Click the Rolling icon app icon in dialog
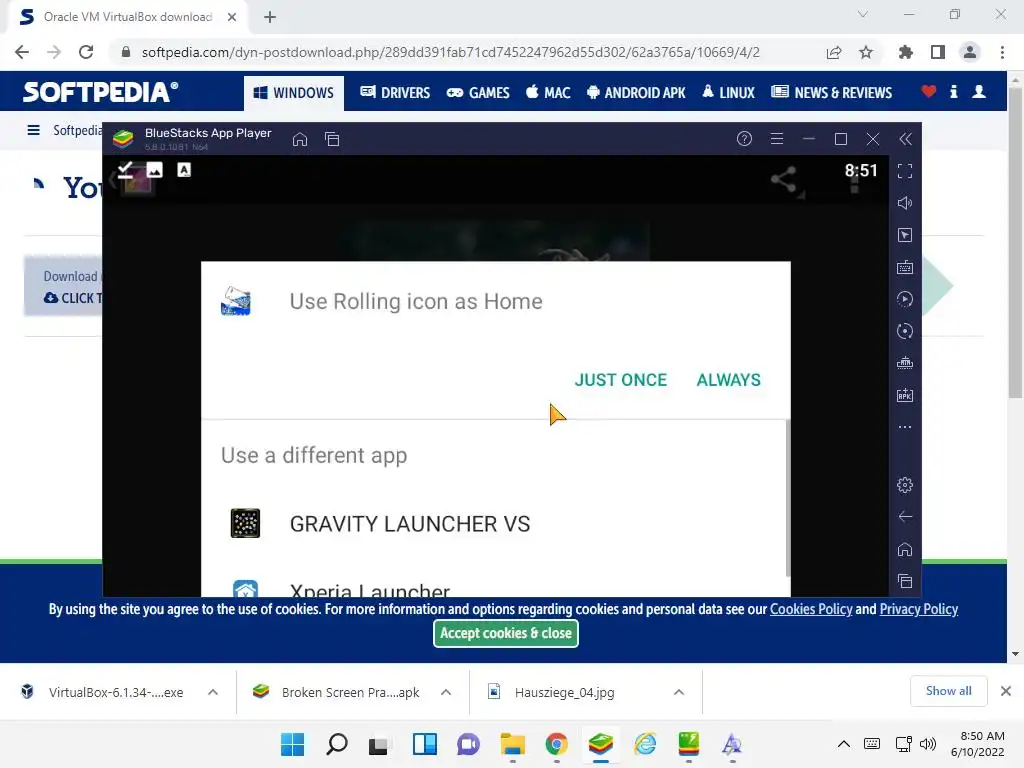The width and height of the screenshot is (1024, 768). click(236, 301)
